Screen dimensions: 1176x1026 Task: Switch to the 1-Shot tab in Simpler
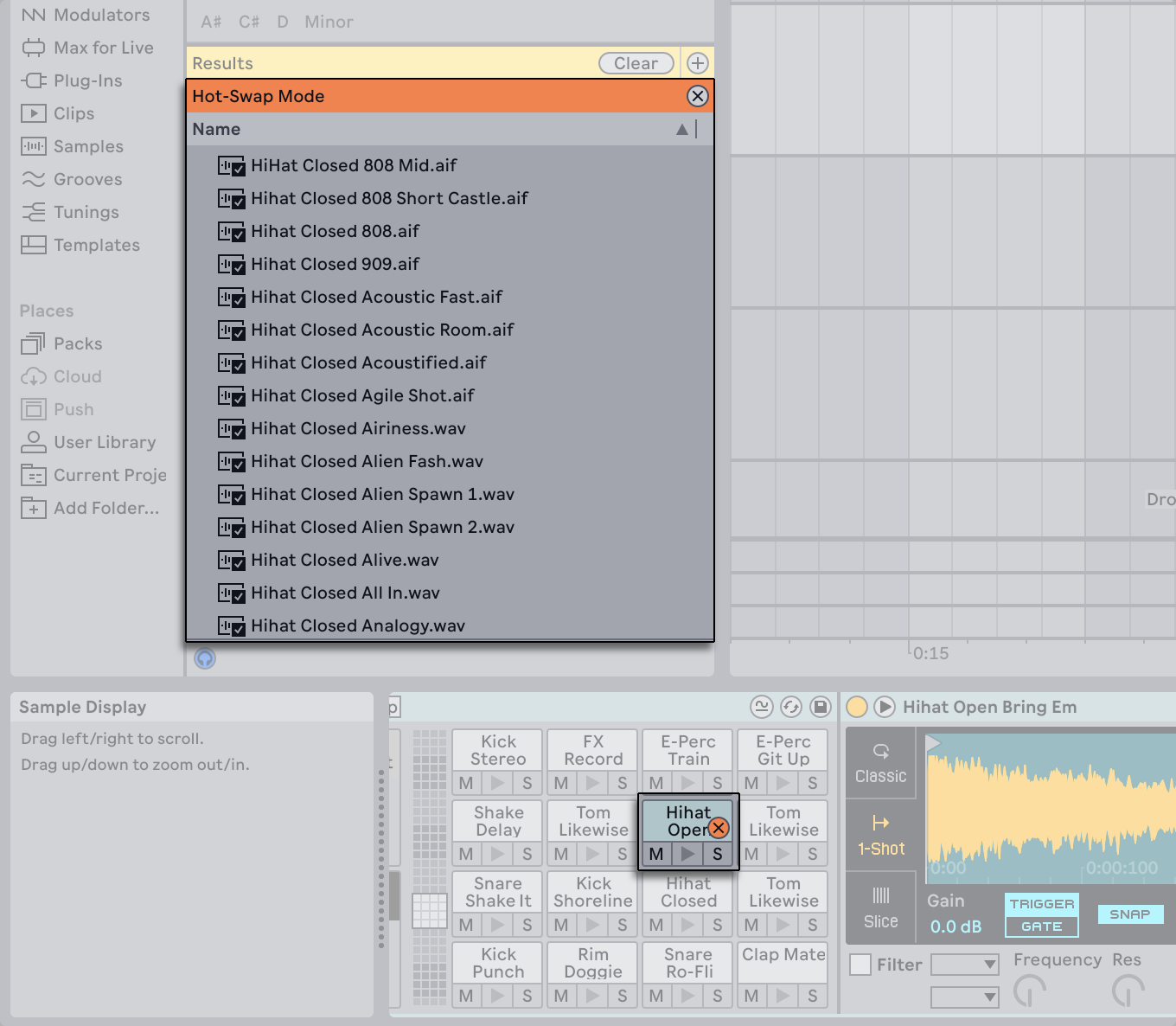click(880, 835)
